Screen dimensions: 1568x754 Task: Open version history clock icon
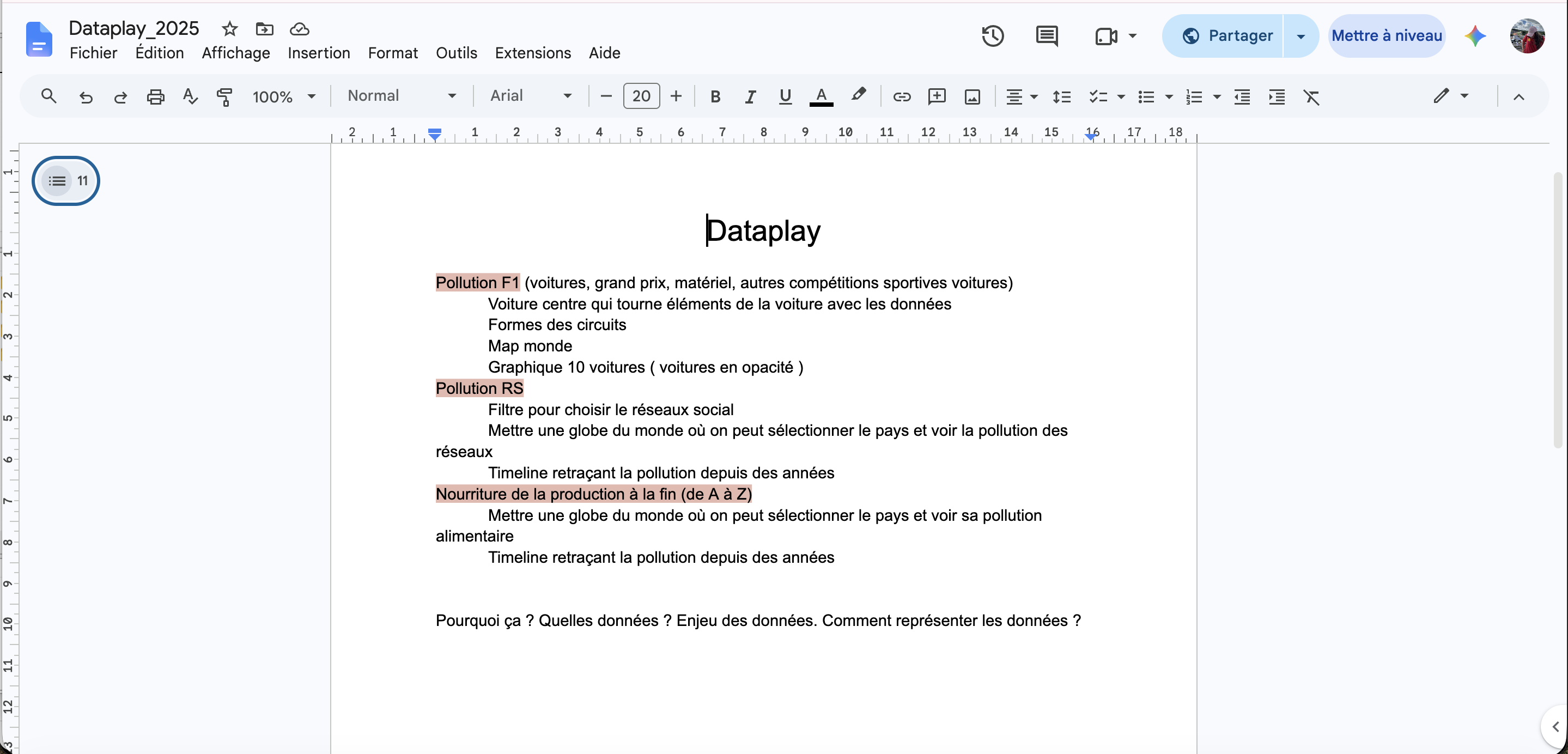tap(992, 36)
